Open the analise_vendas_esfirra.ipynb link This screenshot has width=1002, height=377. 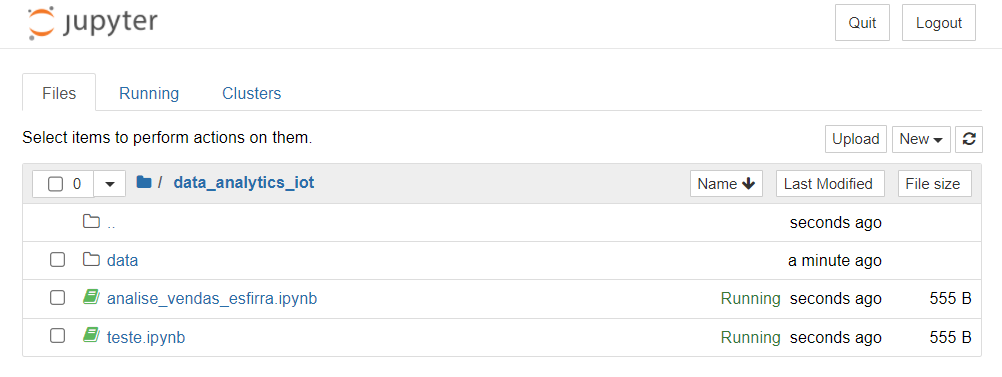click(212, 298)
